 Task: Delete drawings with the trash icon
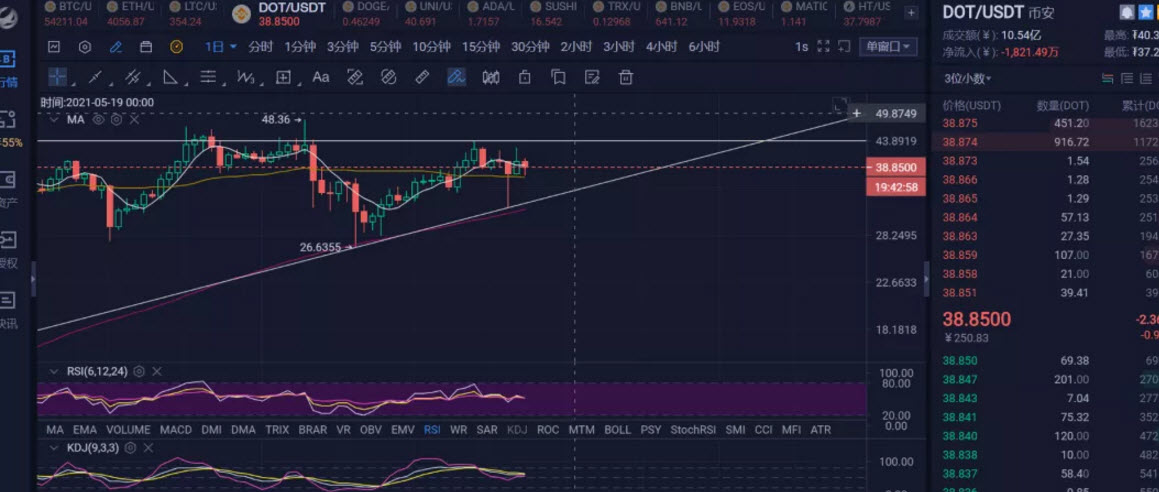point(626,77)
